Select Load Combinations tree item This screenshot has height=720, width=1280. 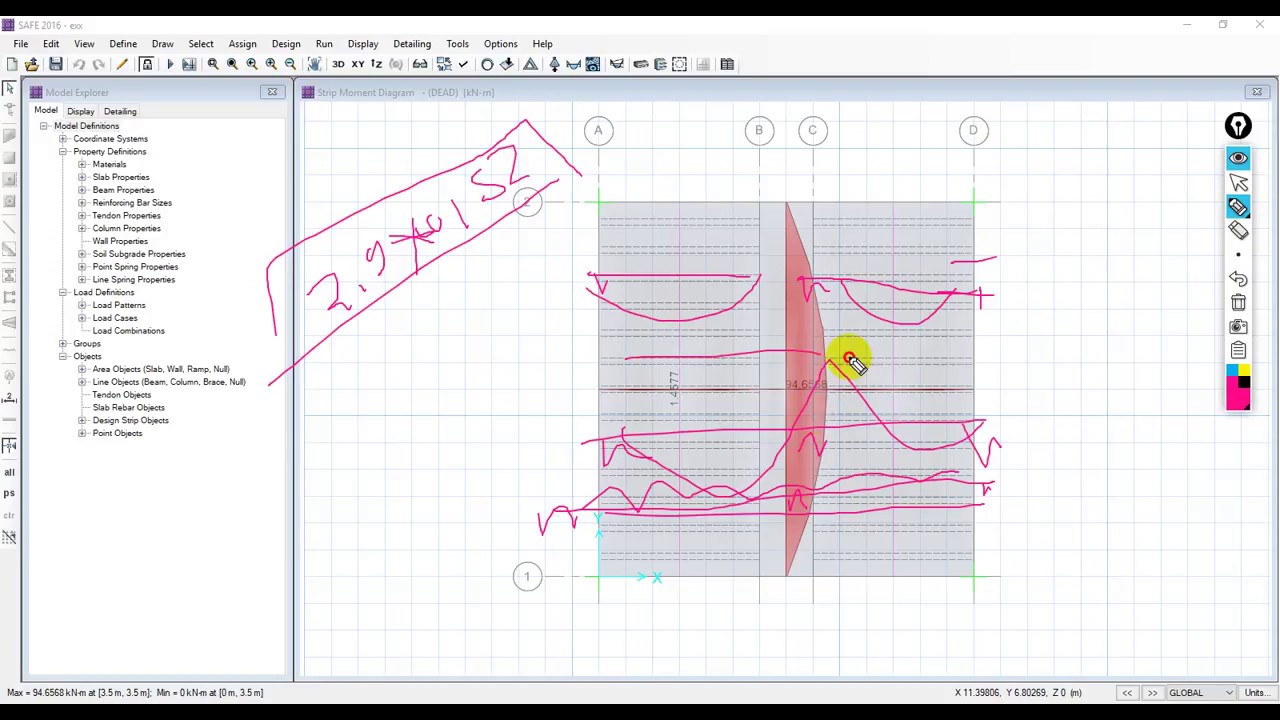pyautogui.click(x=128, y=331)
